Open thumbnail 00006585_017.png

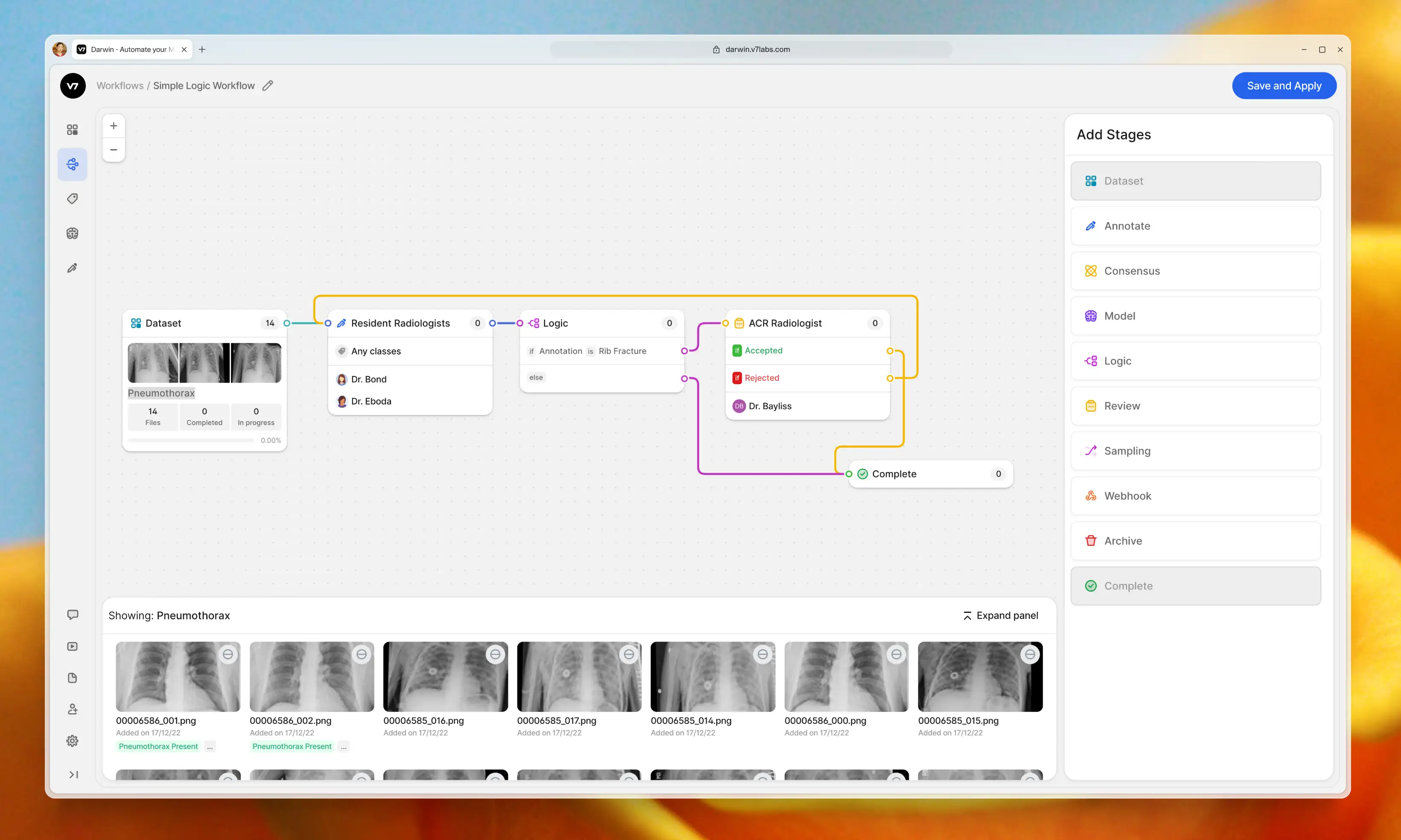(x=578, y=677)
